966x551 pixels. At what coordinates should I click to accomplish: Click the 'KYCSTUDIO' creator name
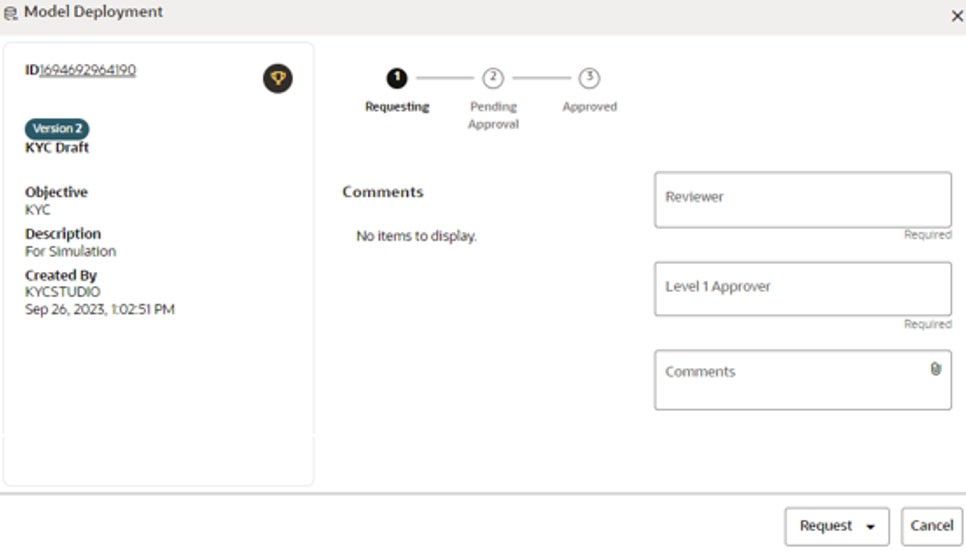[62, 292]
